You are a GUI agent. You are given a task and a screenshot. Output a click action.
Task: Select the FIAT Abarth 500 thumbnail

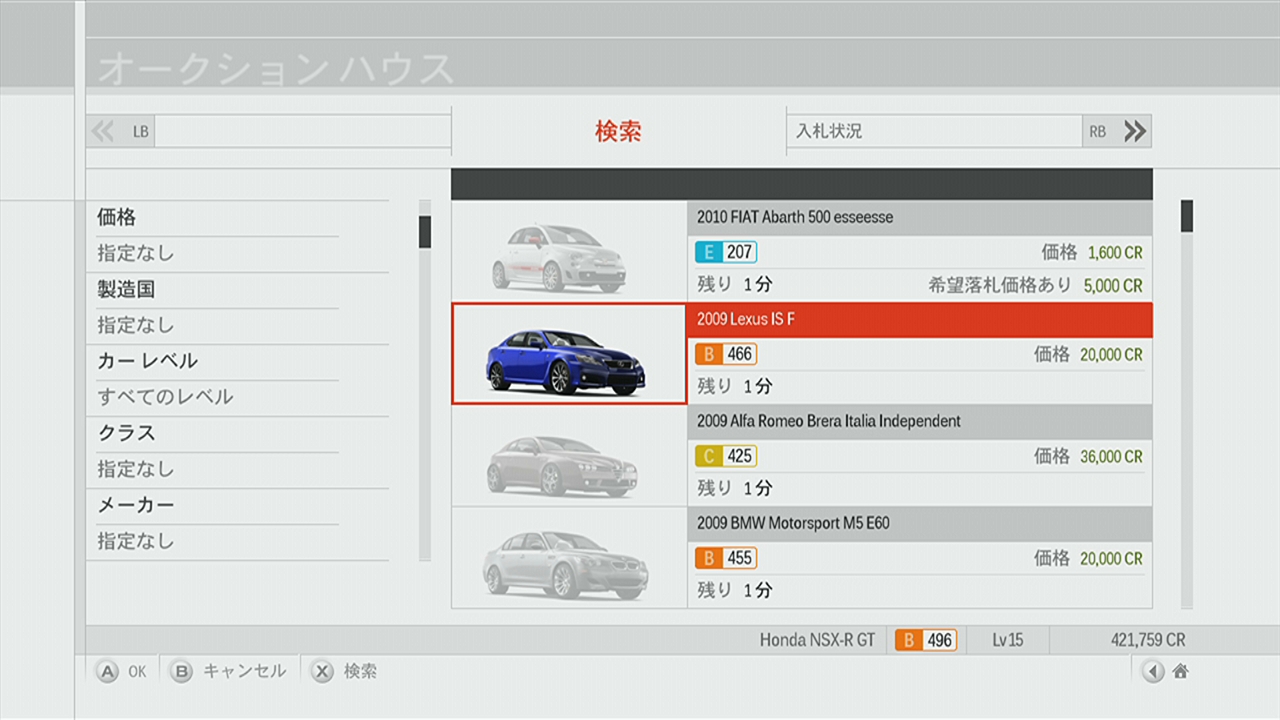point(569,252)
